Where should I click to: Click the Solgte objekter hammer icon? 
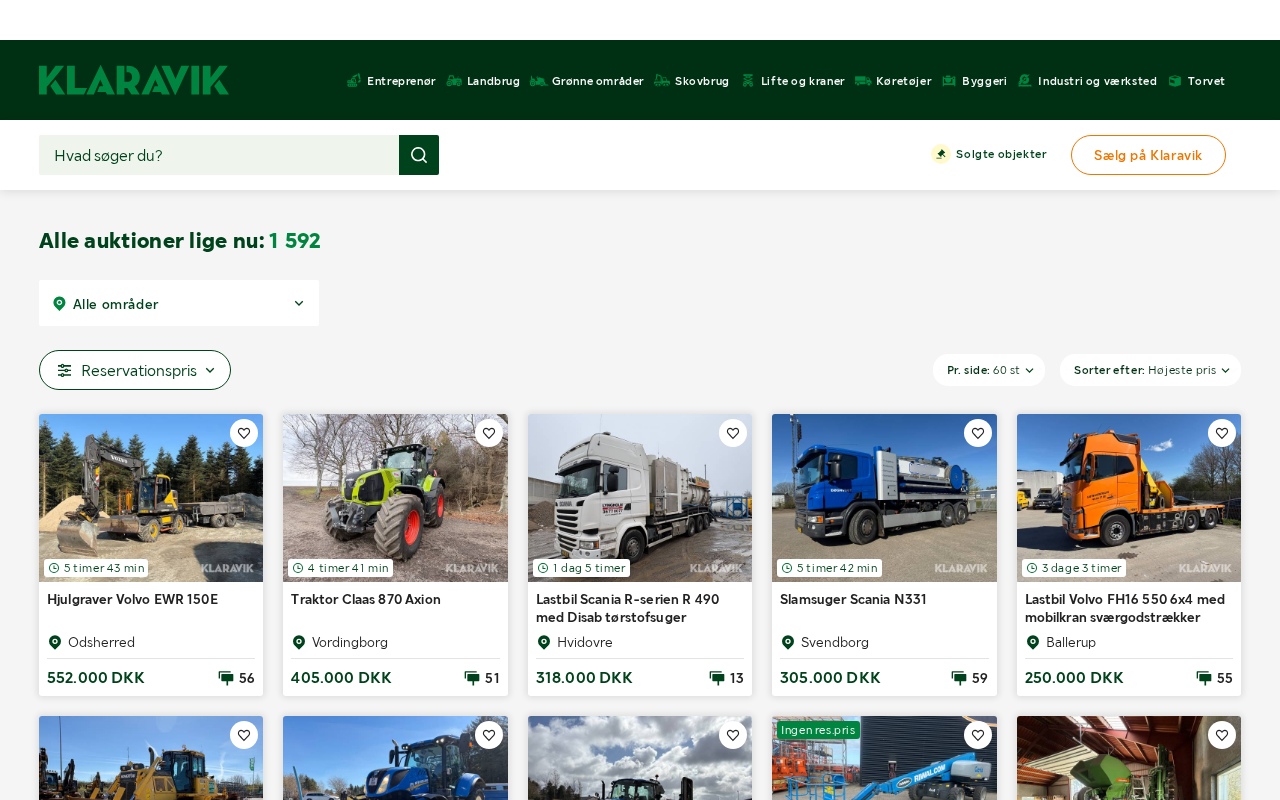(x=941, y=154)
